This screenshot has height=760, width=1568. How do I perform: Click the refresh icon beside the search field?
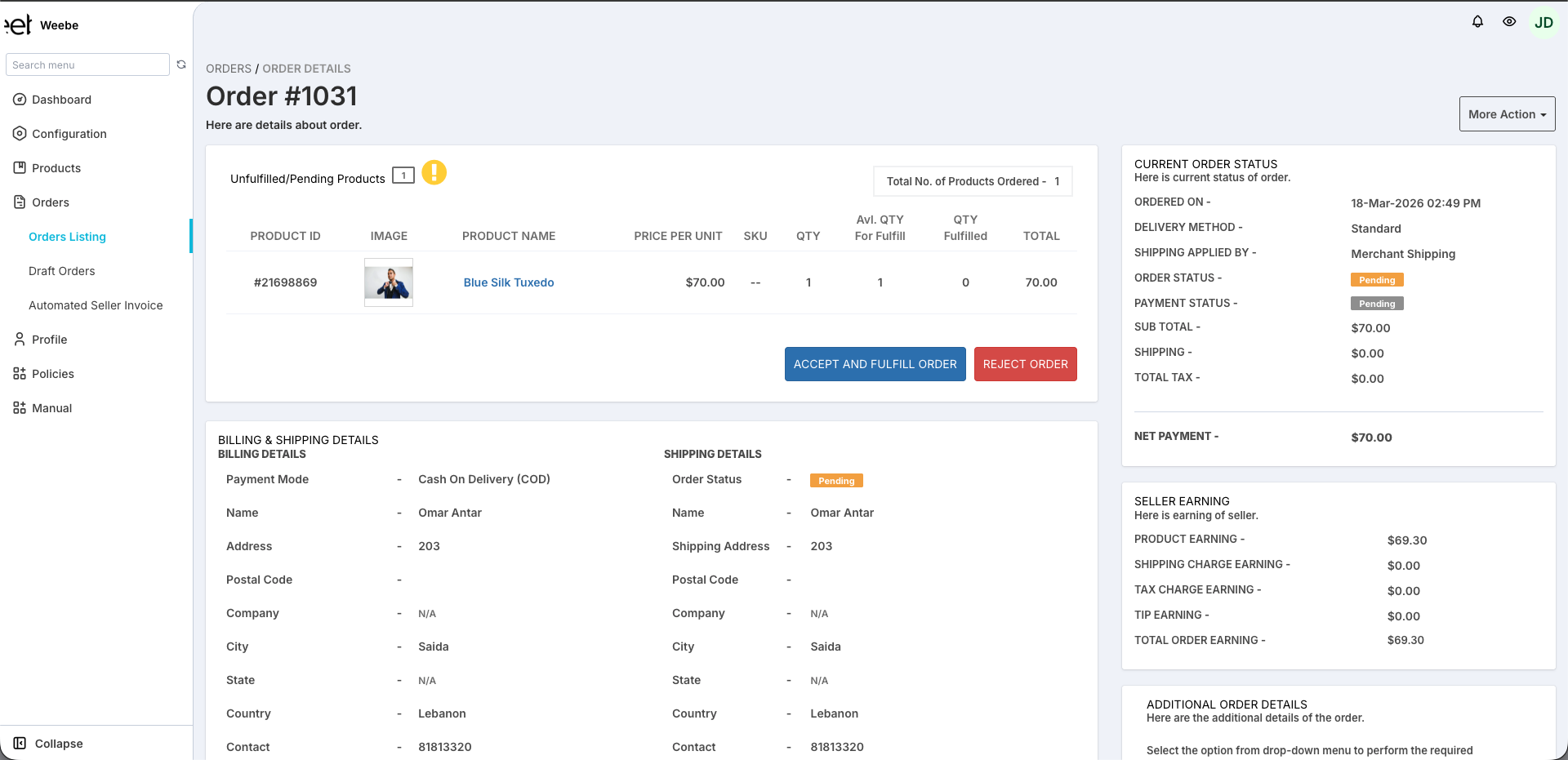(x=180, y=64)
